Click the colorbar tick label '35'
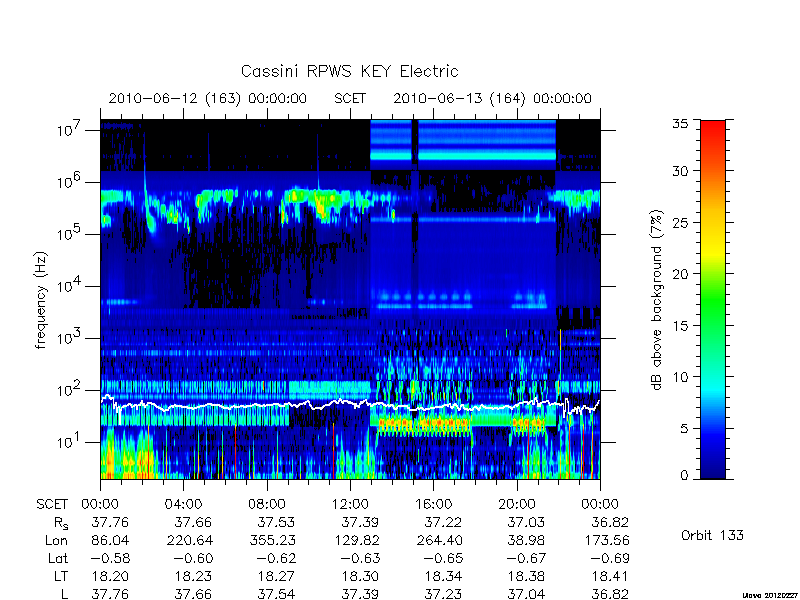 [x=680, y=124]
